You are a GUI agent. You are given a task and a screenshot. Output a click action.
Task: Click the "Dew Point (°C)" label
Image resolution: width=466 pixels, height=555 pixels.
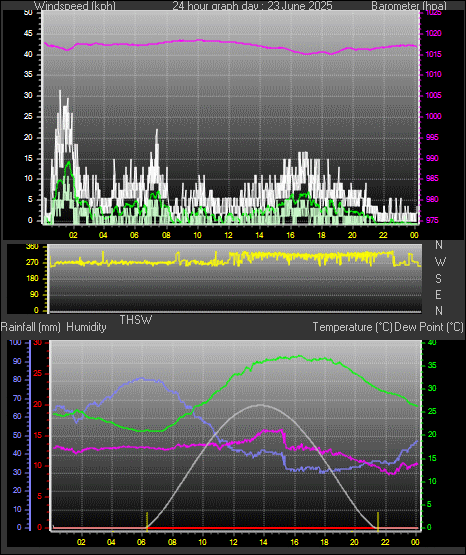click(x=428, y=327)
